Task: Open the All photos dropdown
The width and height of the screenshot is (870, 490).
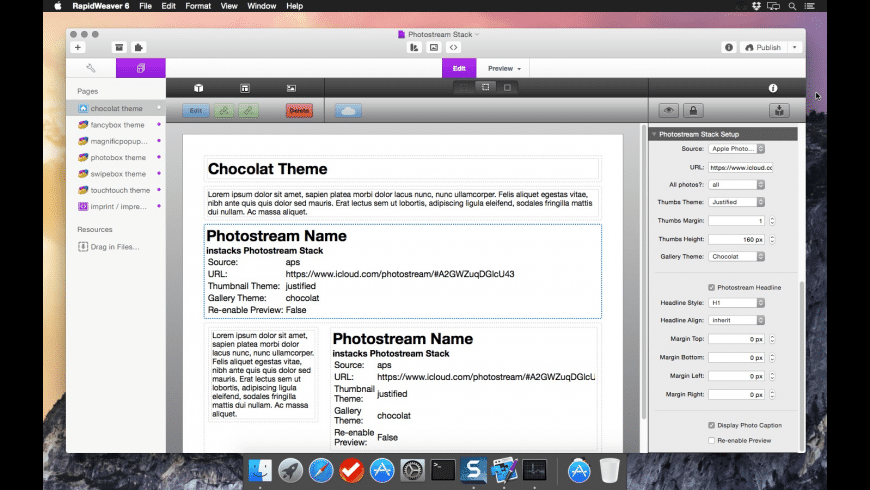Action: pos(736,185)
